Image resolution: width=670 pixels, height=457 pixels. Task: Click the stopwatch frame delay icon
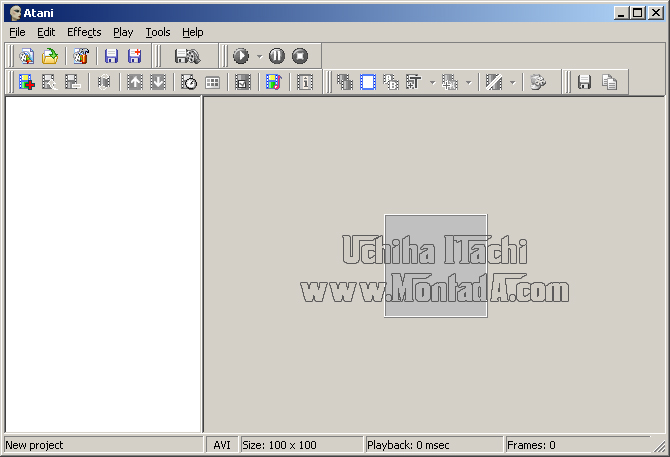coord(189,82)
